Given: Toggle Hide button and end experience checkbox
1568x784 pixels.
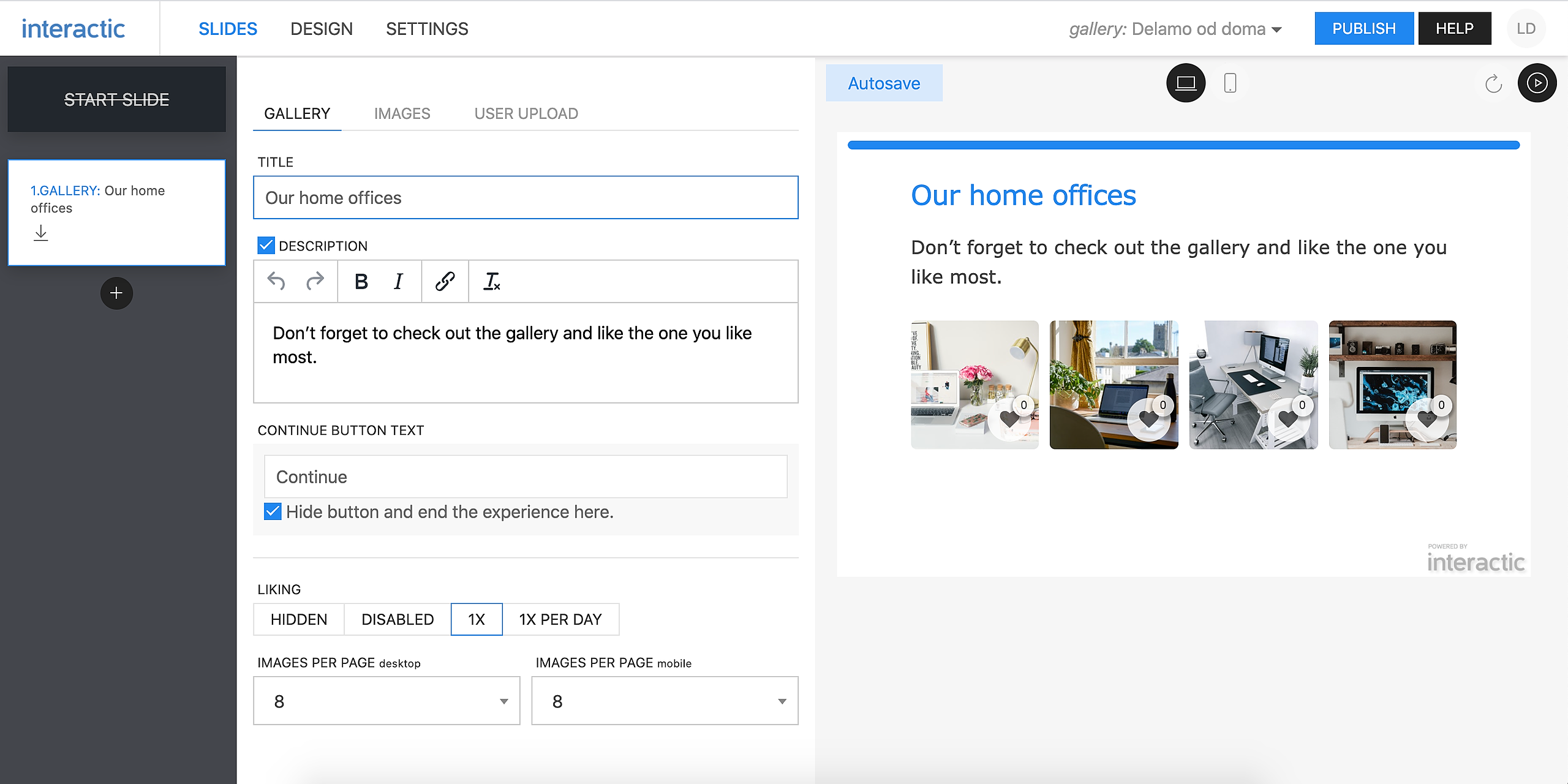Looking at the screenshot, I should coord(273,511).
